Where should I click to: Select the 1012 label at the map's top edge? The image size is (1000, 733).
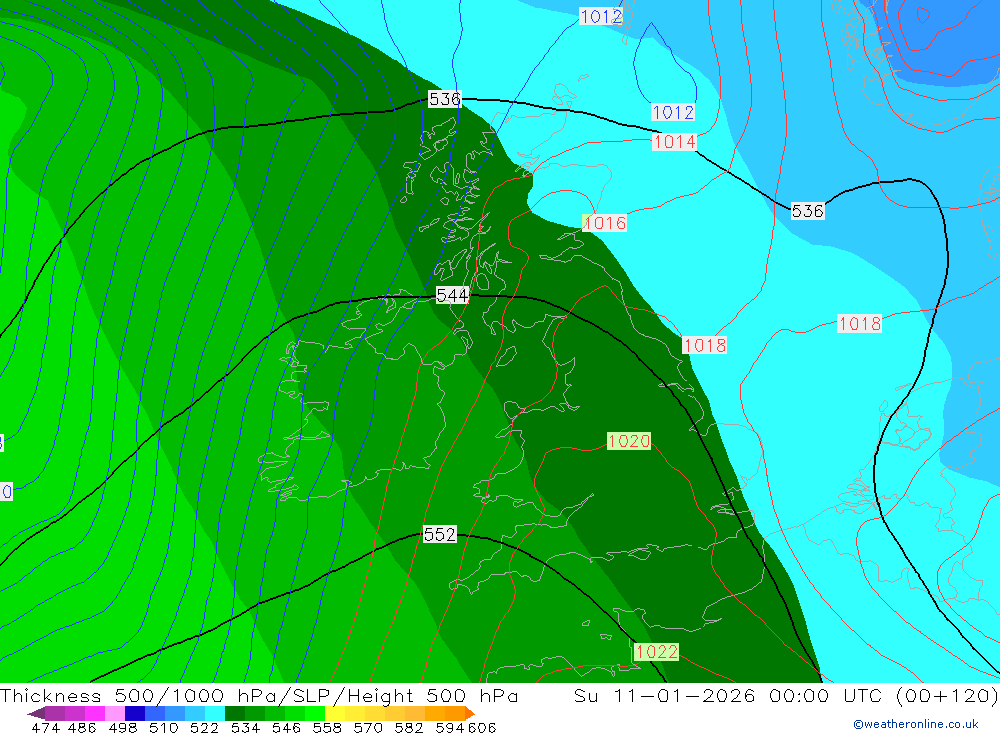tap(601, 16)
